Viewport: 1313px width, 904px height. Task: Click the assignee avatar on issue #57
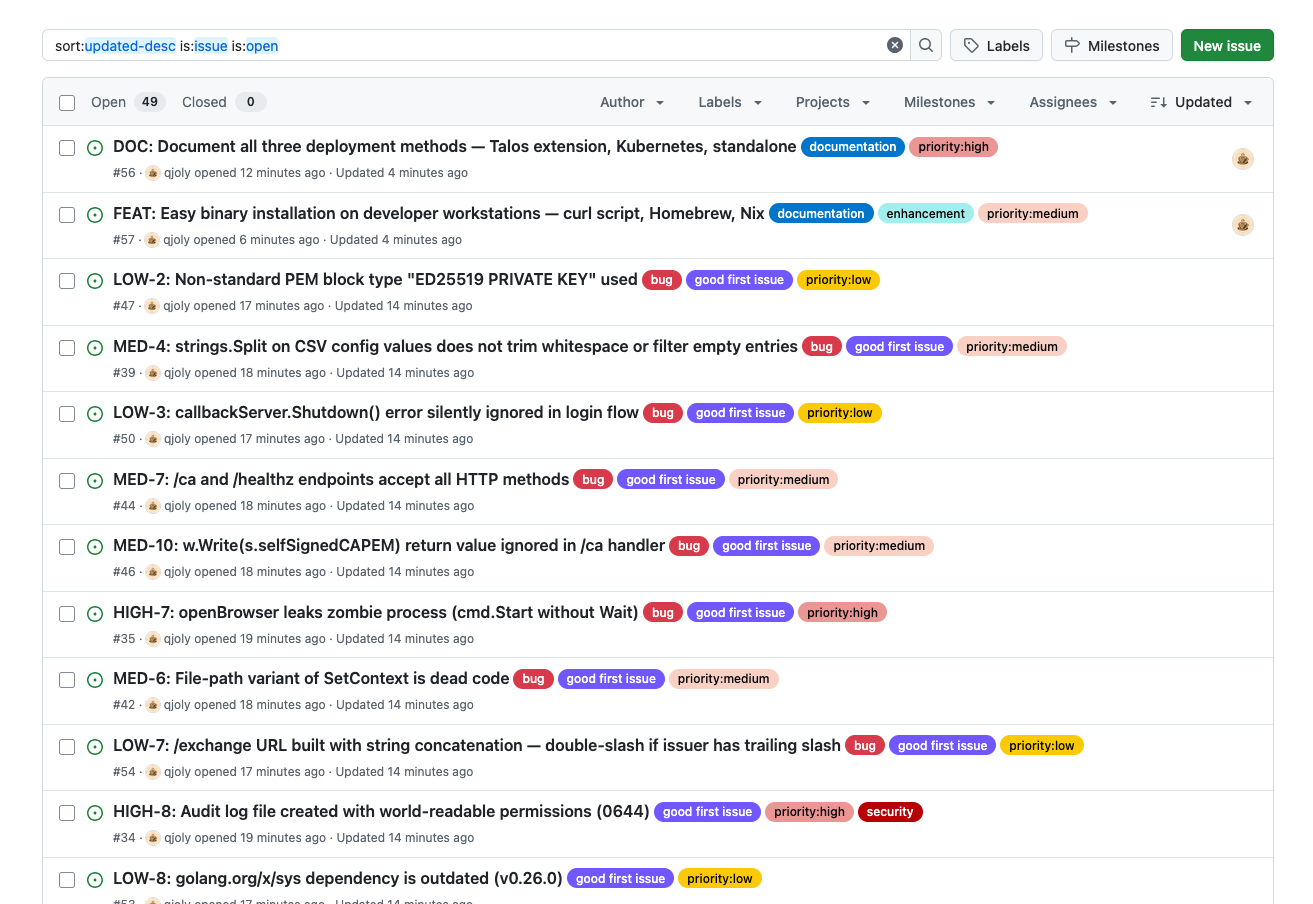point(1242,225)
